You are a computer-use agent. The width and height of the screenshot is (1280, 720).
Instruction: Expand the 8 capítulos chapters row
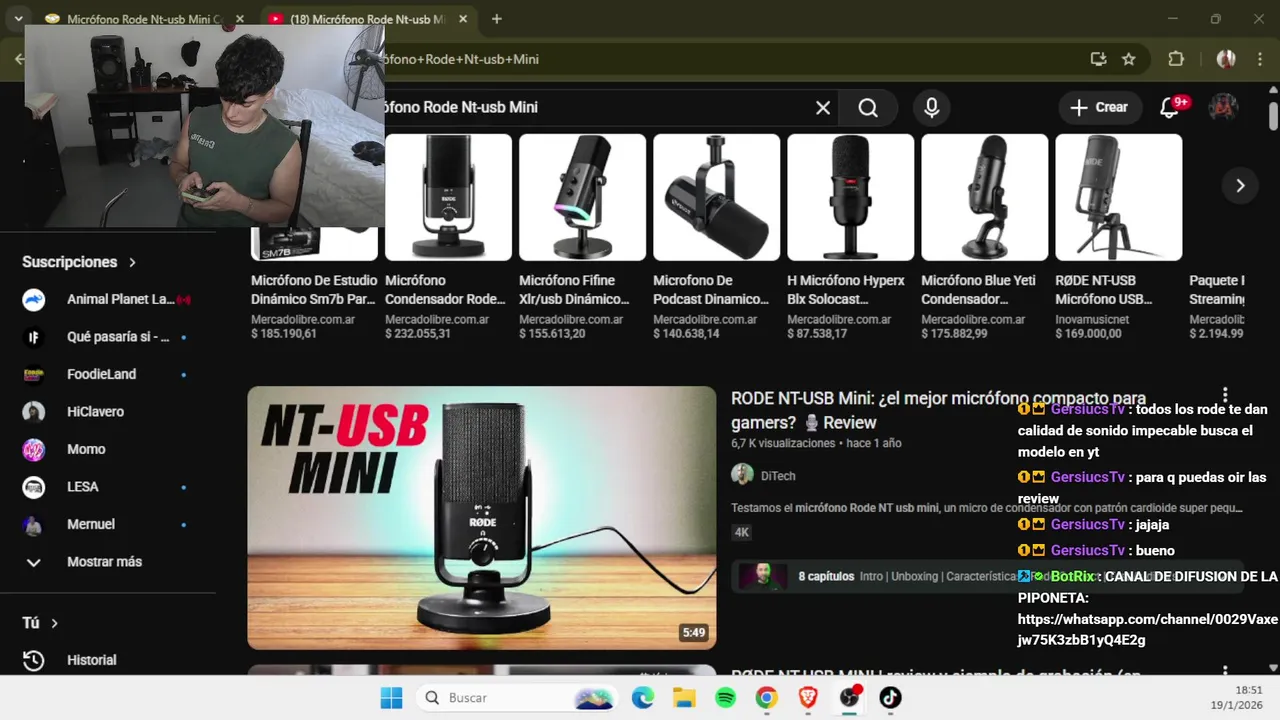point(987,576)
